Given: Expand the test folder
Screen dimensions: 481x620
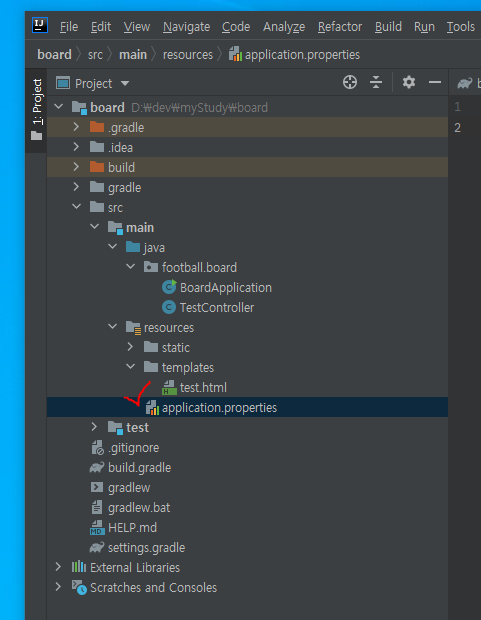Looking at the screenshot, I should 94,427.
